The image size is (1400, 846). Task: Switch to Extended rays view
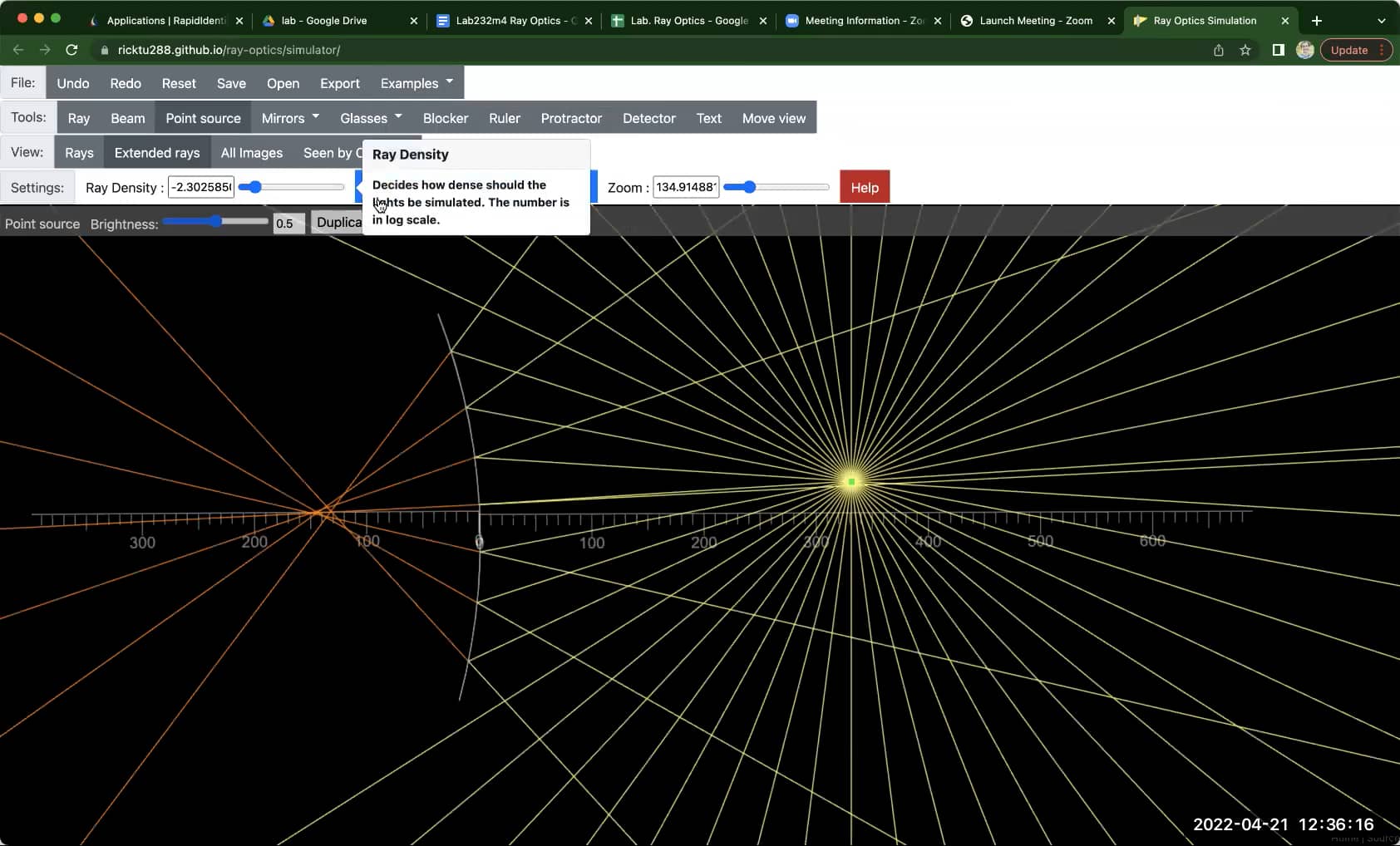(x=156, y=152)
